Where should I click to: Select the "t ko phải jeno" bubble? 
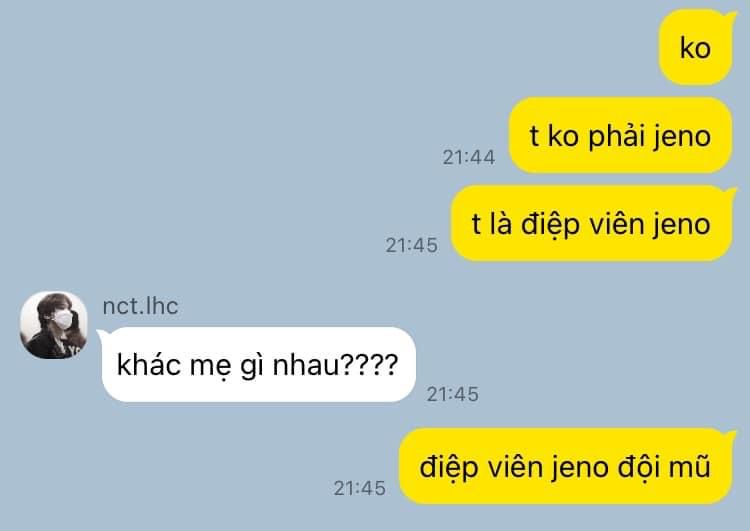pyautogui.click(x=620, y=136)
